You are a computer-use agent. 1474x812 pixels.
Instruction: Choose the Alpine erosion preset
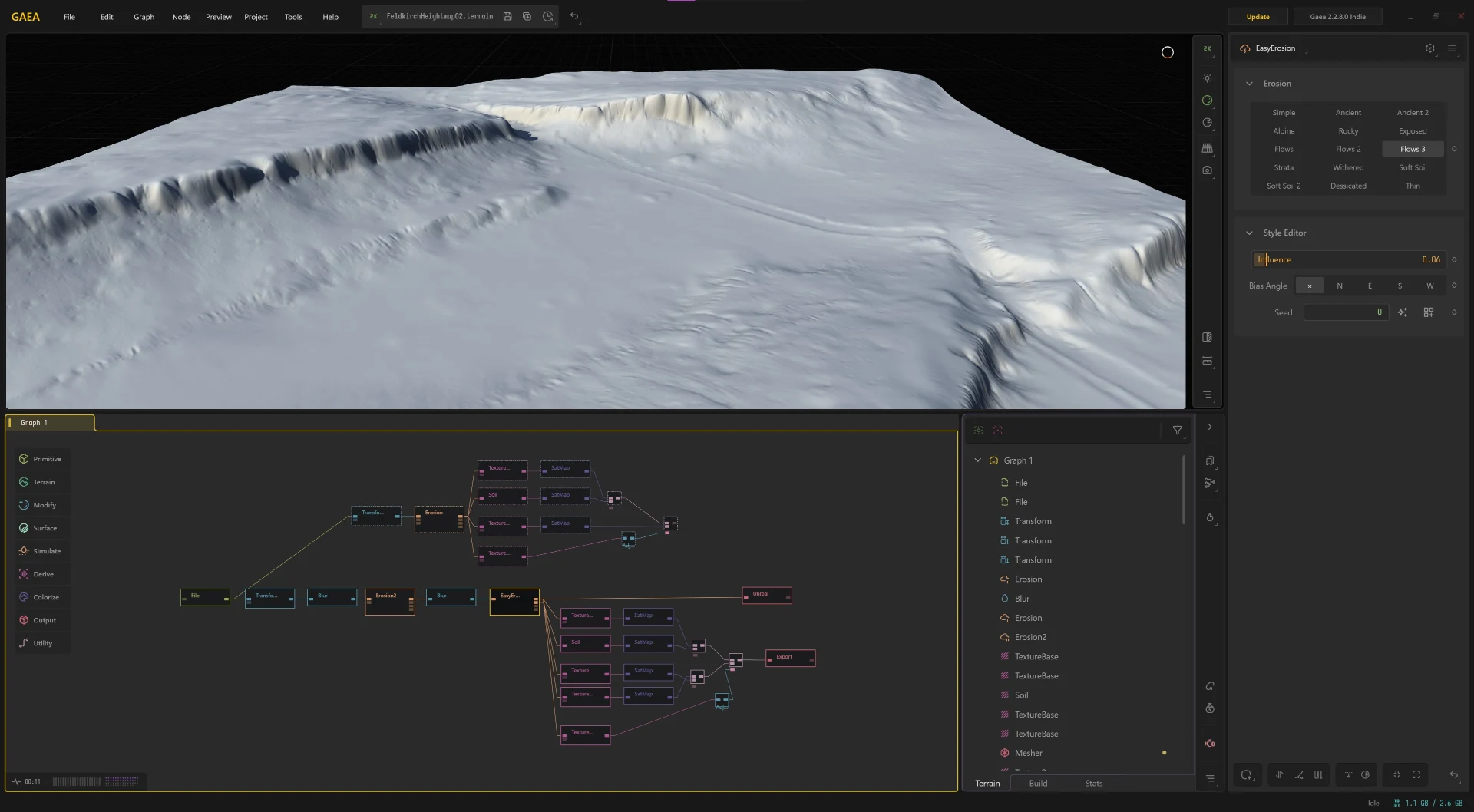coord(1284,131)
